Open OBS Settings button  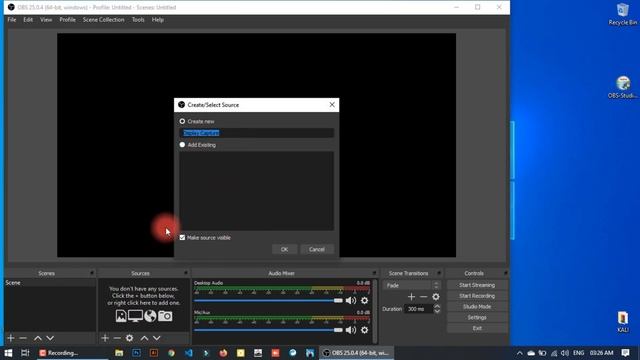(x=477, y=317)
